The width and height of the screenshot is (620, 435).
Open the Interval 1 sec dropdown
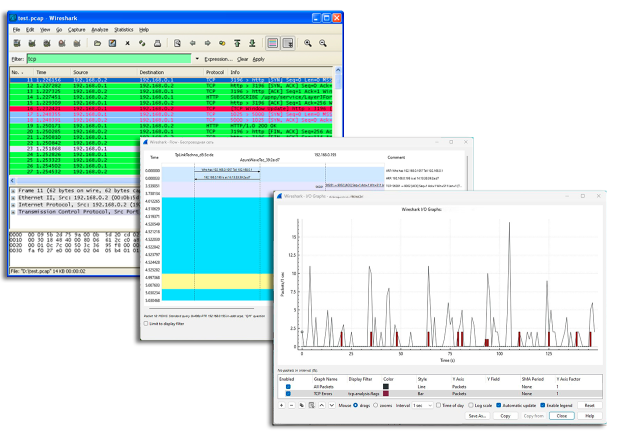(x=423, y=405)
